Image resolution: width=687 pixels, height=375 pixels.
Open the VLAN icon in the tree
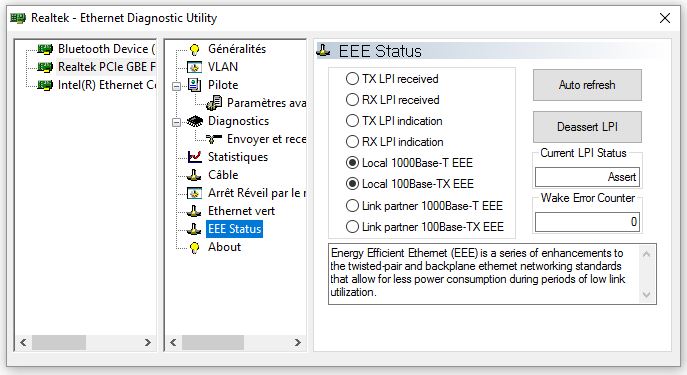coord(194,67)
